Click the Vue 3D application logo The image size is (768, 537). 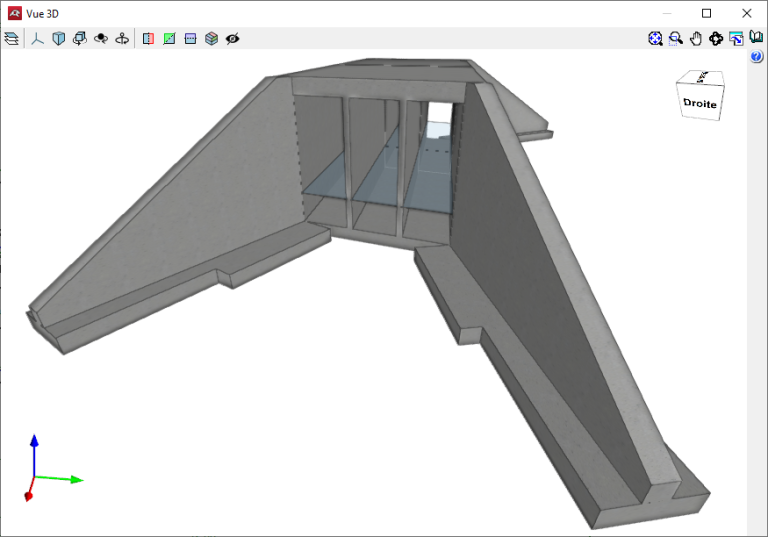pos(15,13)
